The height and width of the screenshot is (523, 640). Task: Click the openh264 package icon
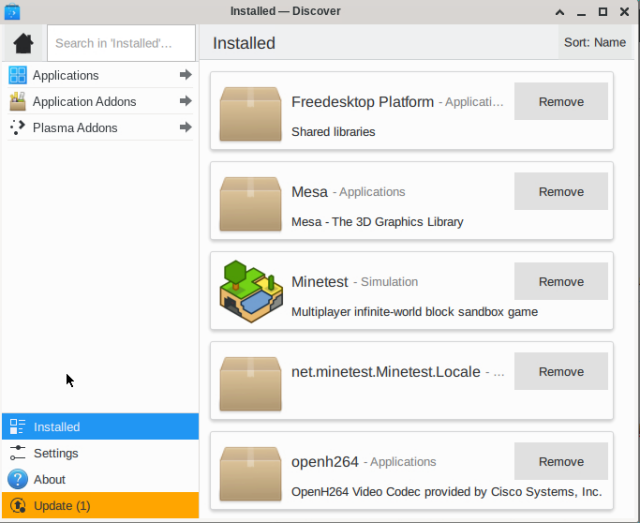(250, 472)
